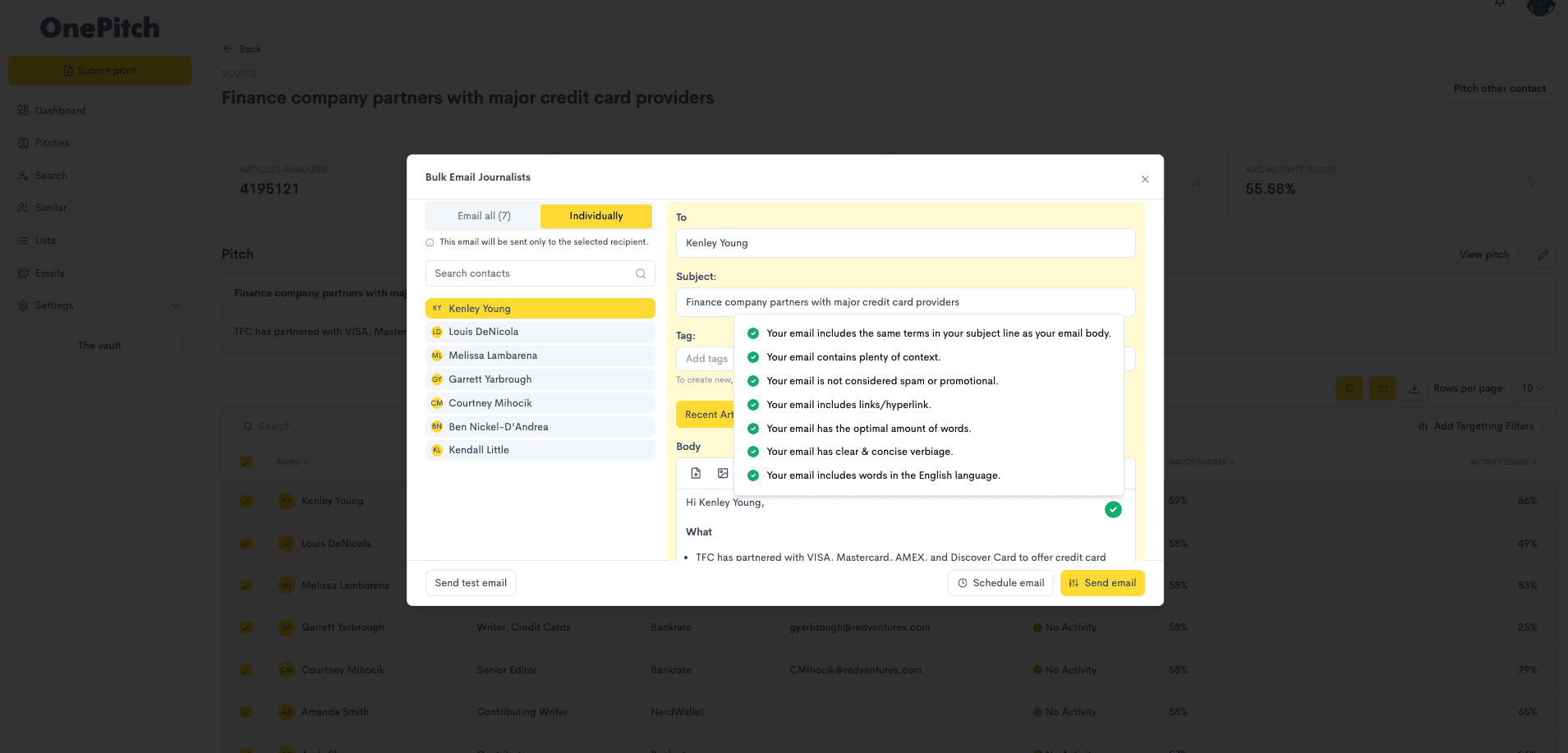Viewport: 1568px width, 753px height.
Task: Sort table by NAME column
Action: coord(293,462)
